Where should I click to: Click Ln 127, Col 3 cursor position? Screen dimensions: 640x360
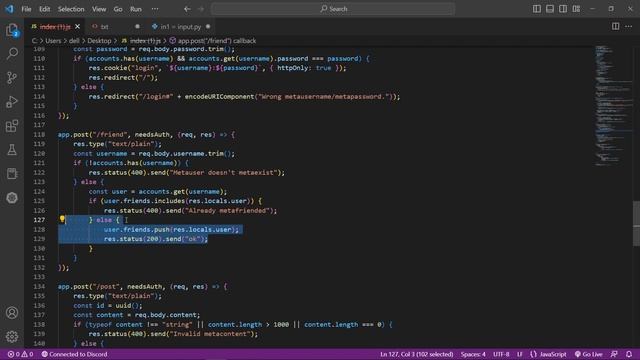416,354
